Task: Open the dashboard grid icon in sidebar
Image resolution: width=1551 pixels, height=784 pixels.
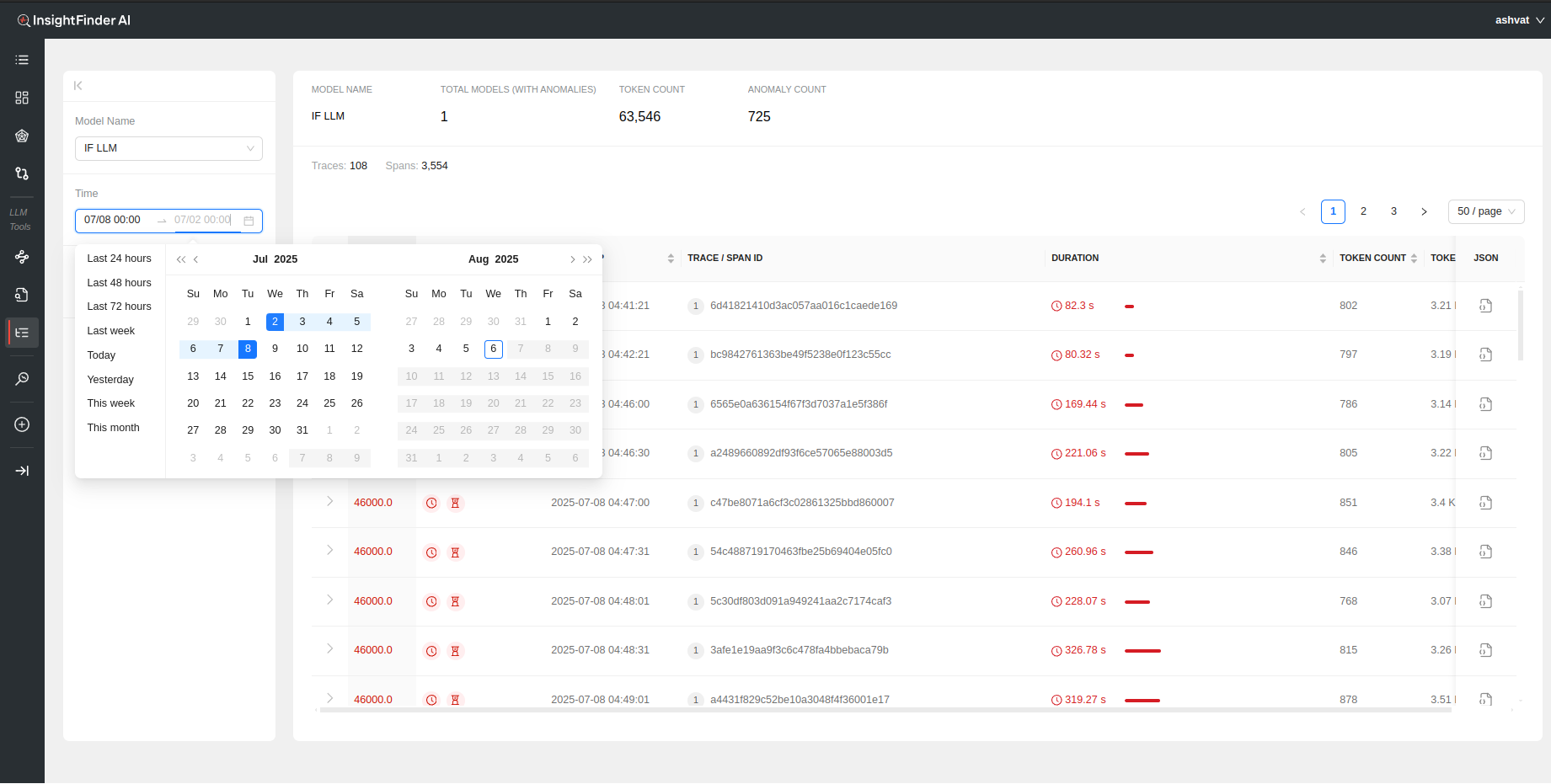Action: 22,98
